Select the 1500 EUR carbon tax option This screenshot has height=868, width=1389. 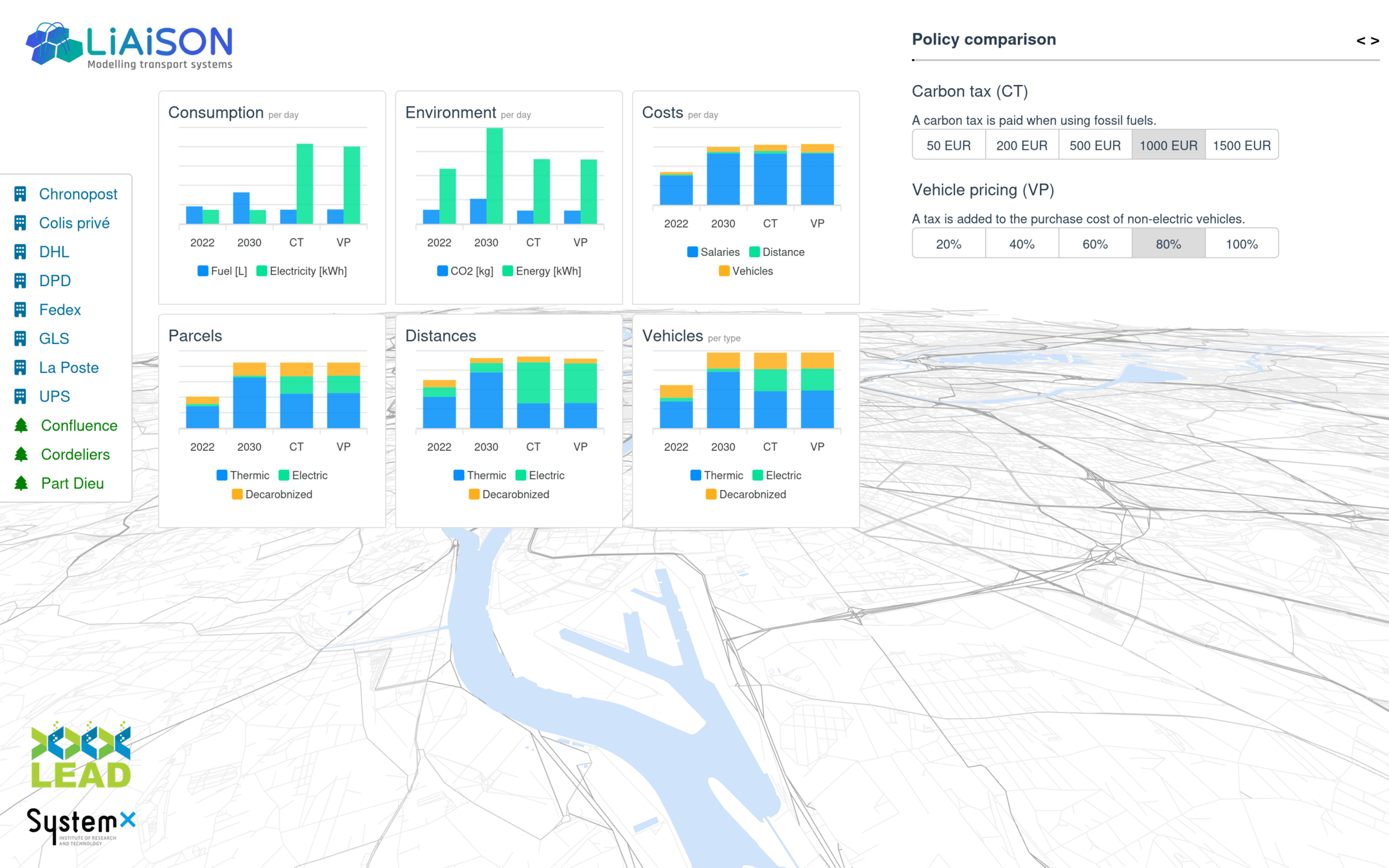[x=1241, y=145]
